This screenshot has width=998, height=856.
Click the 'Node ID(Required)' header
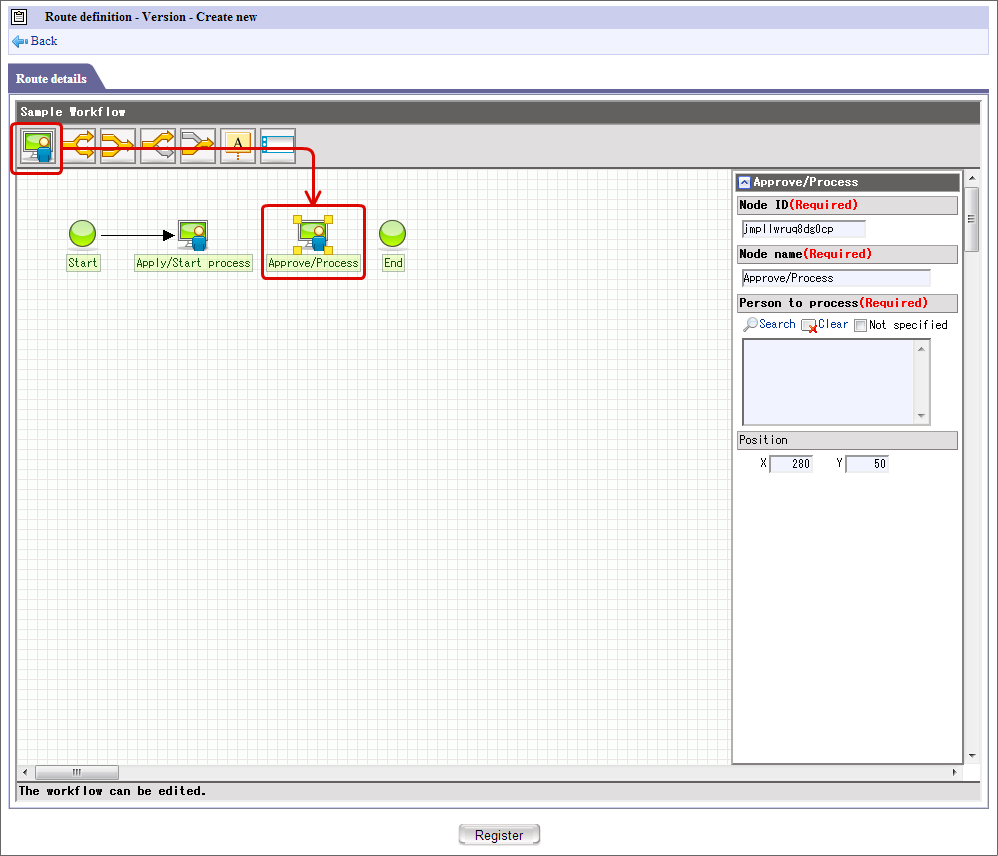(847, 205)
